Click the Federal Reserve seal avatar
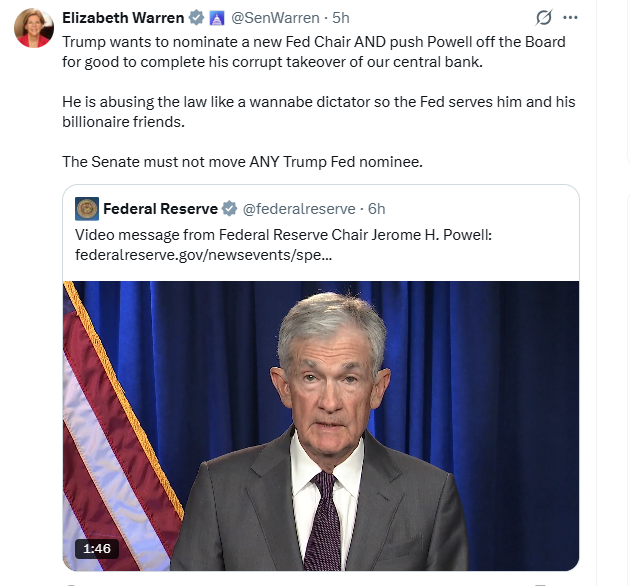The image size is (630, 586). click(87, 209)
